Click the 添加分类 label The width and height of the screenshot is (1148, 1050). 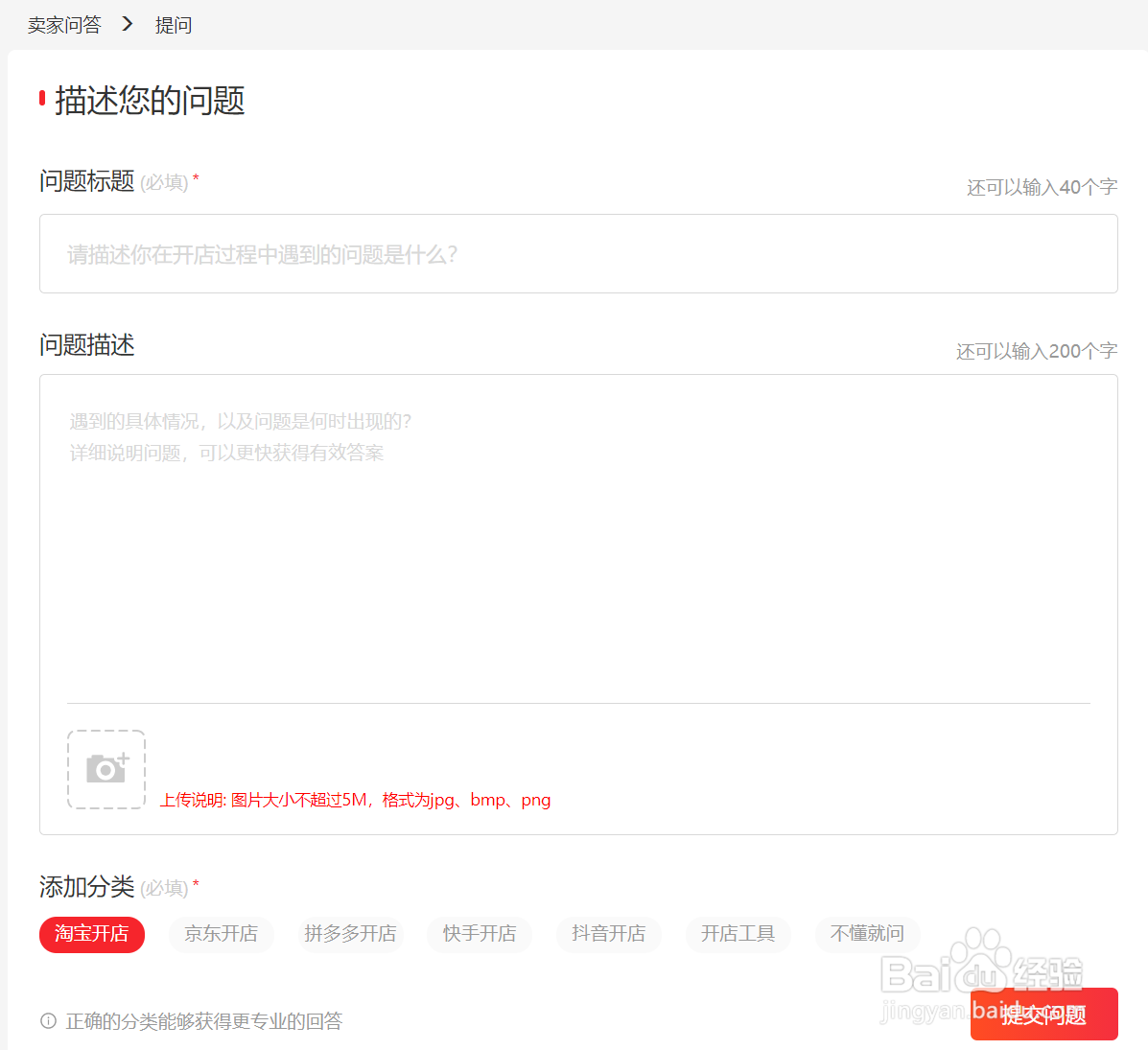coord(87,887)
